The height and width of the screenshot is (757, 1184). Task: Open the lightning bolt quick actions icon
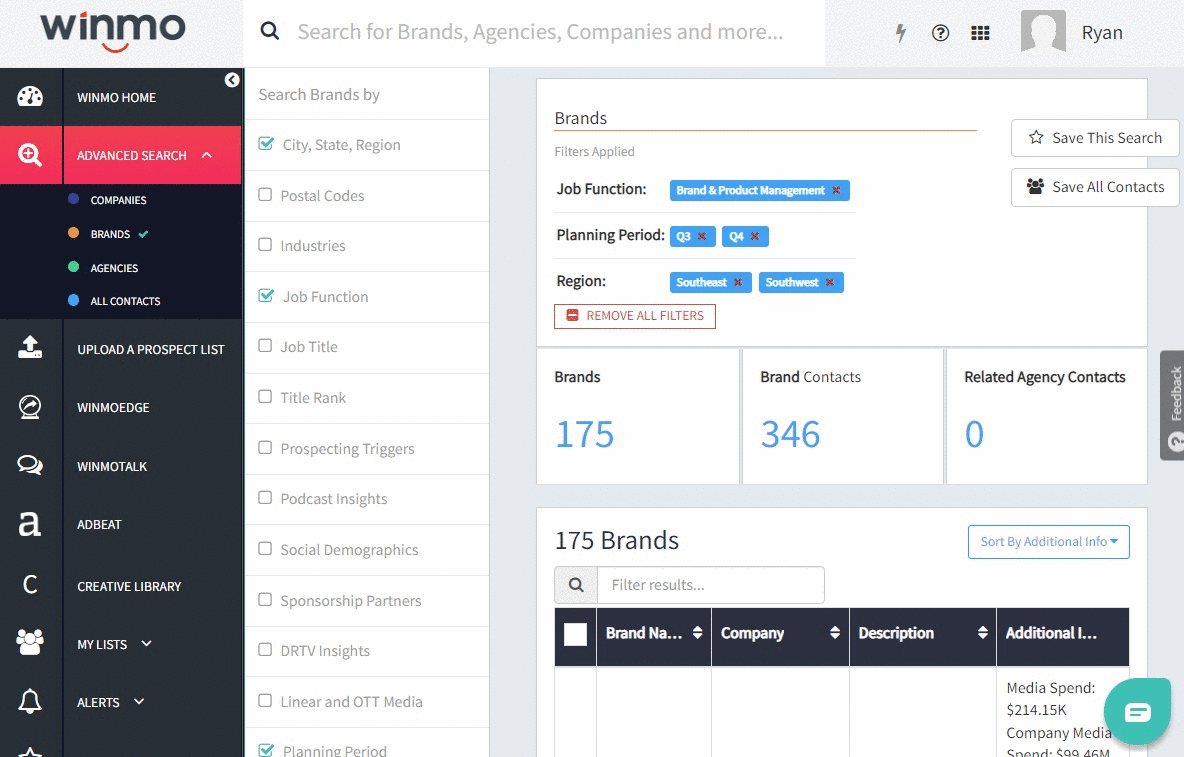click(900, 32)
